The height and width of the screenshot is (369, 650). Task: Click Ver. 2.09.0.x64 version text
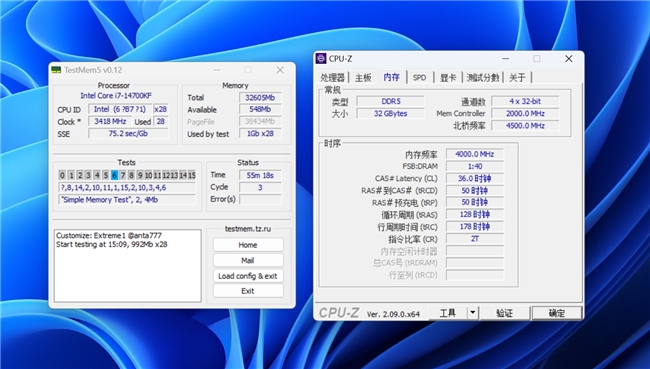(393, 314)
